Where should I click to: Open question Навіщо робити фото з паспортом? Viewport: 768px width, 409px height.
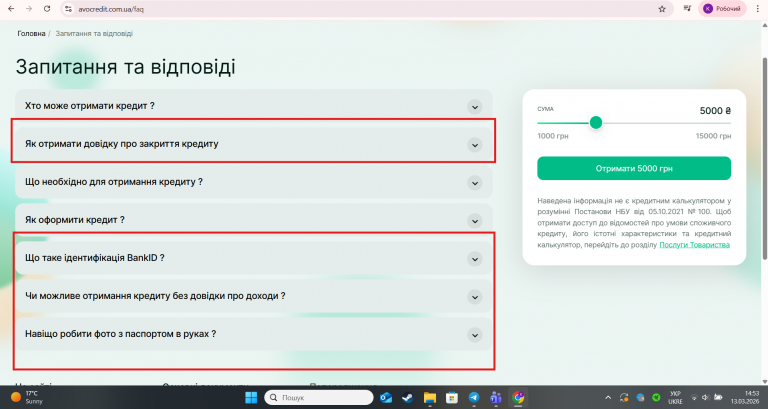pyautogui.click(x=254, y=334)
